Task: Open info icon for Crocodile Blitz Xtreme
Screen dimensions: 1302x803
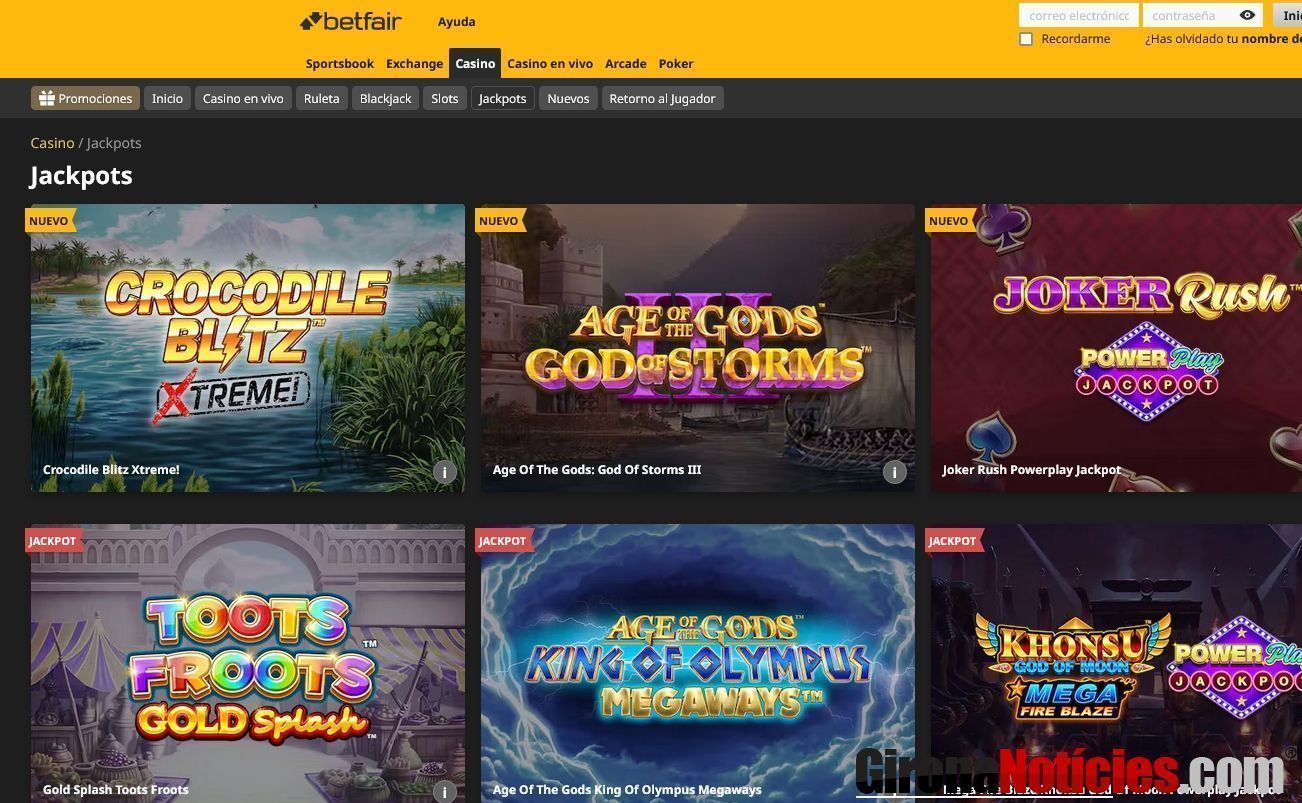Action: 445,472
